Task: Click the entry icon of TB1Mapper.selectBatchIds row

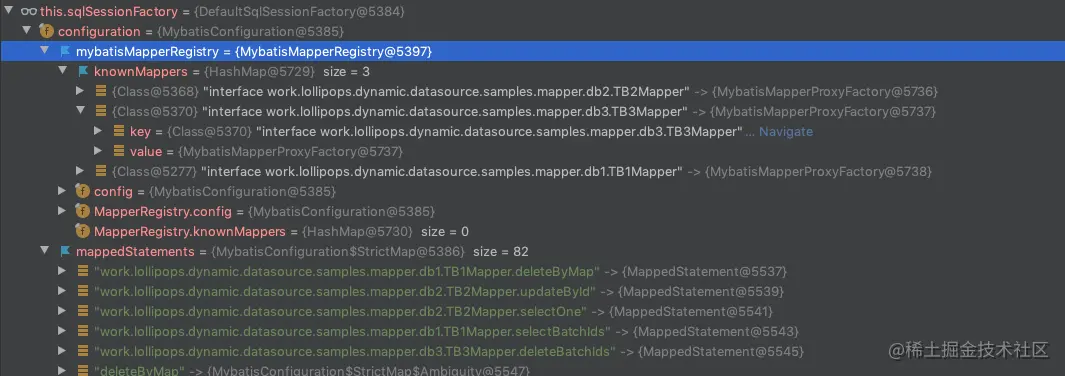Action: coord(83,332)
